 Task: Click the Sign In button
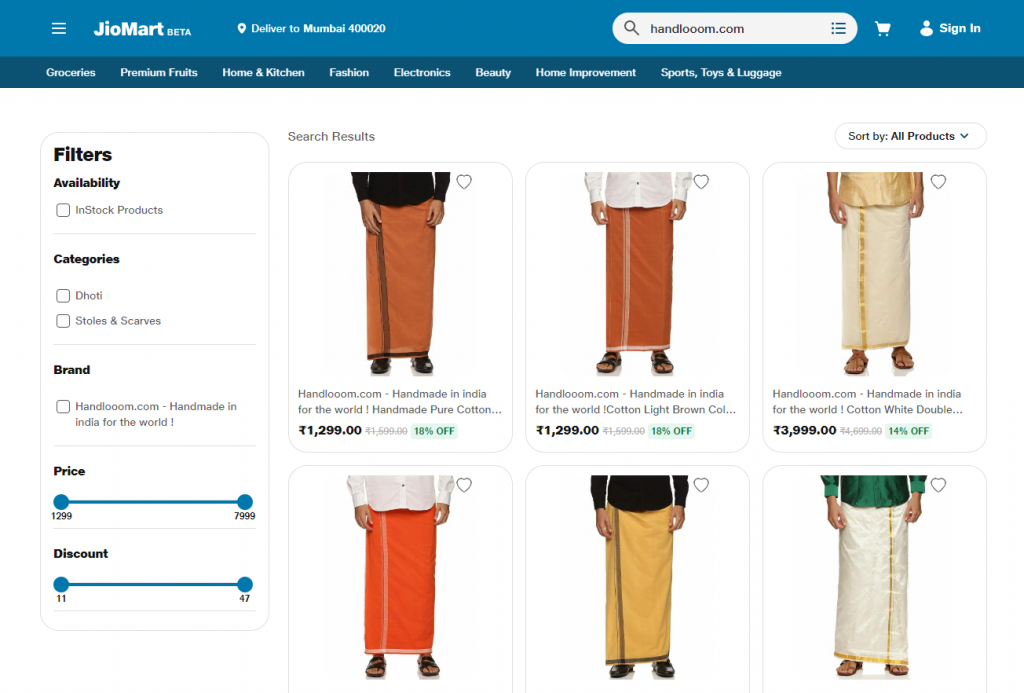point(950,29)
